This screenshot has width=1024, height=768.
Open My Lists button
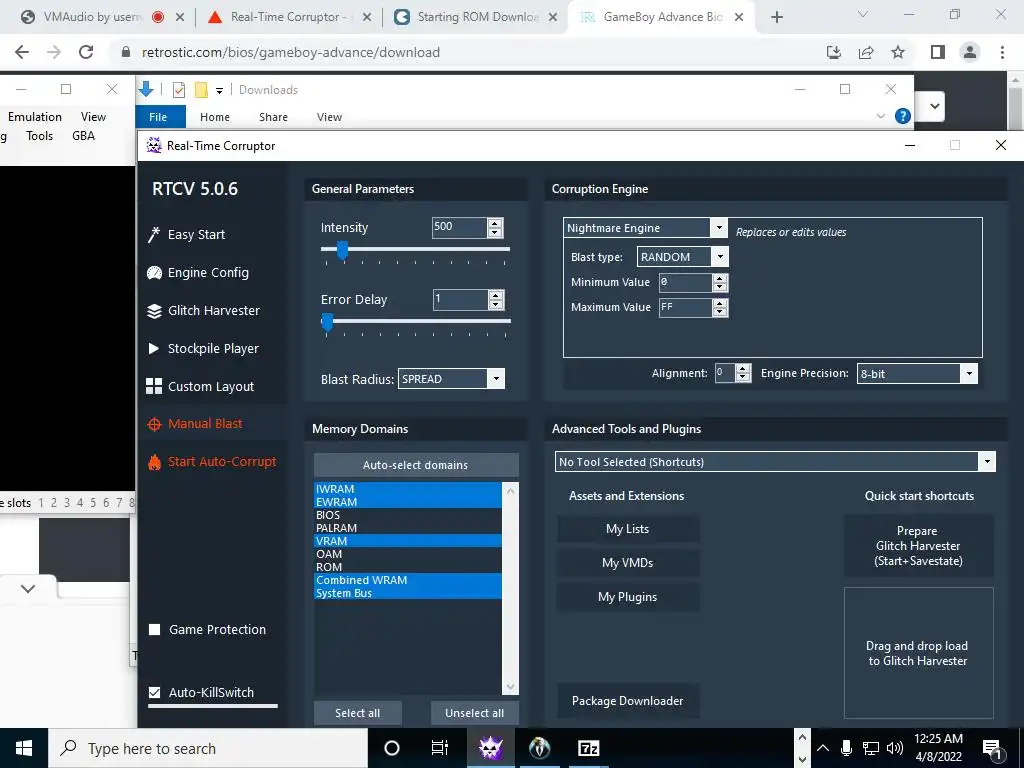pos(628,529)
